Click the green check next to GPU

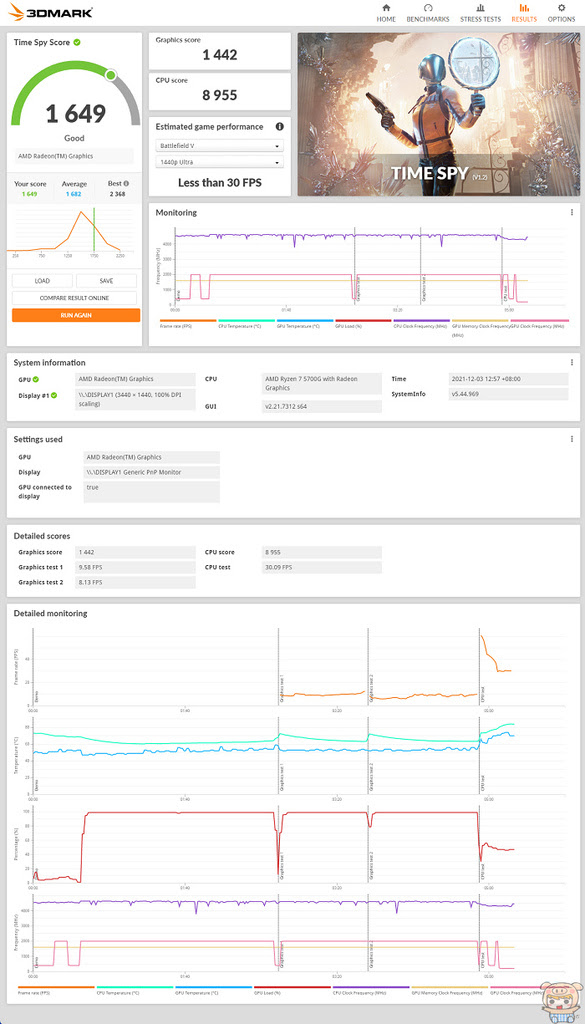coord(36,379)
